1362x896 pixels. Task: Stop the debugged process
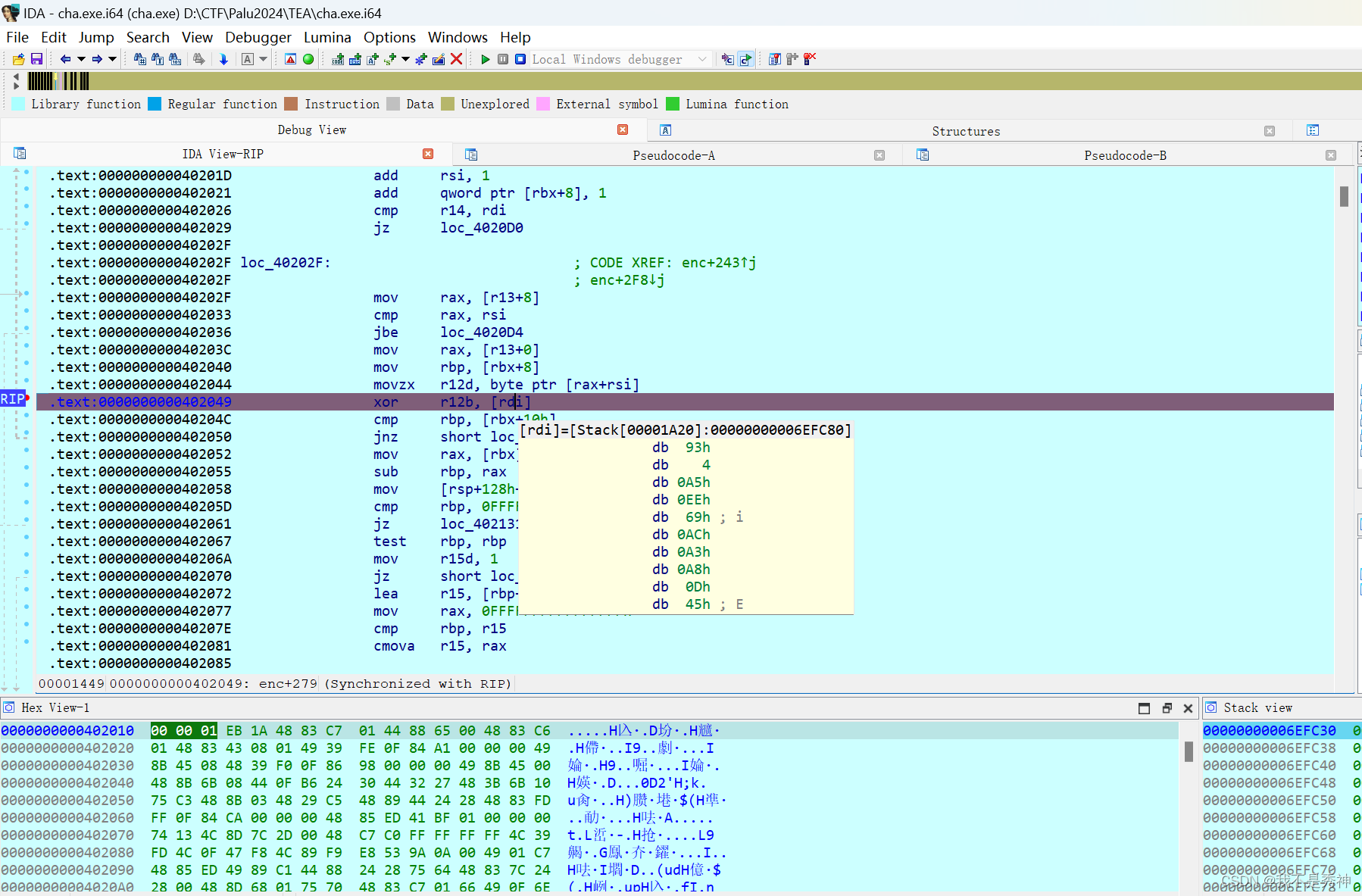pos(520,59)
